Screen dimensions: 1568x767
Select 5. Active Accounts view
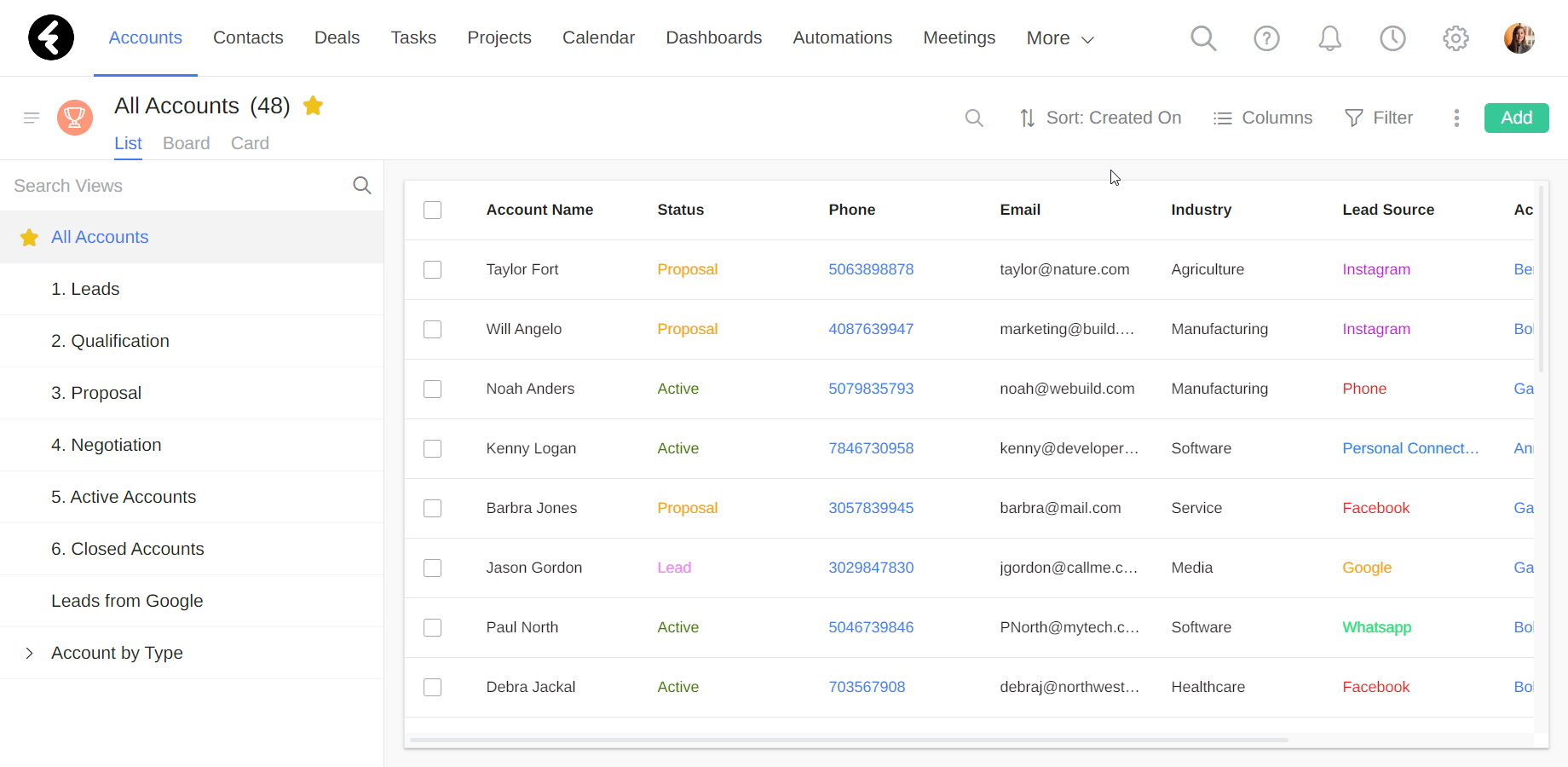[192, 497]
